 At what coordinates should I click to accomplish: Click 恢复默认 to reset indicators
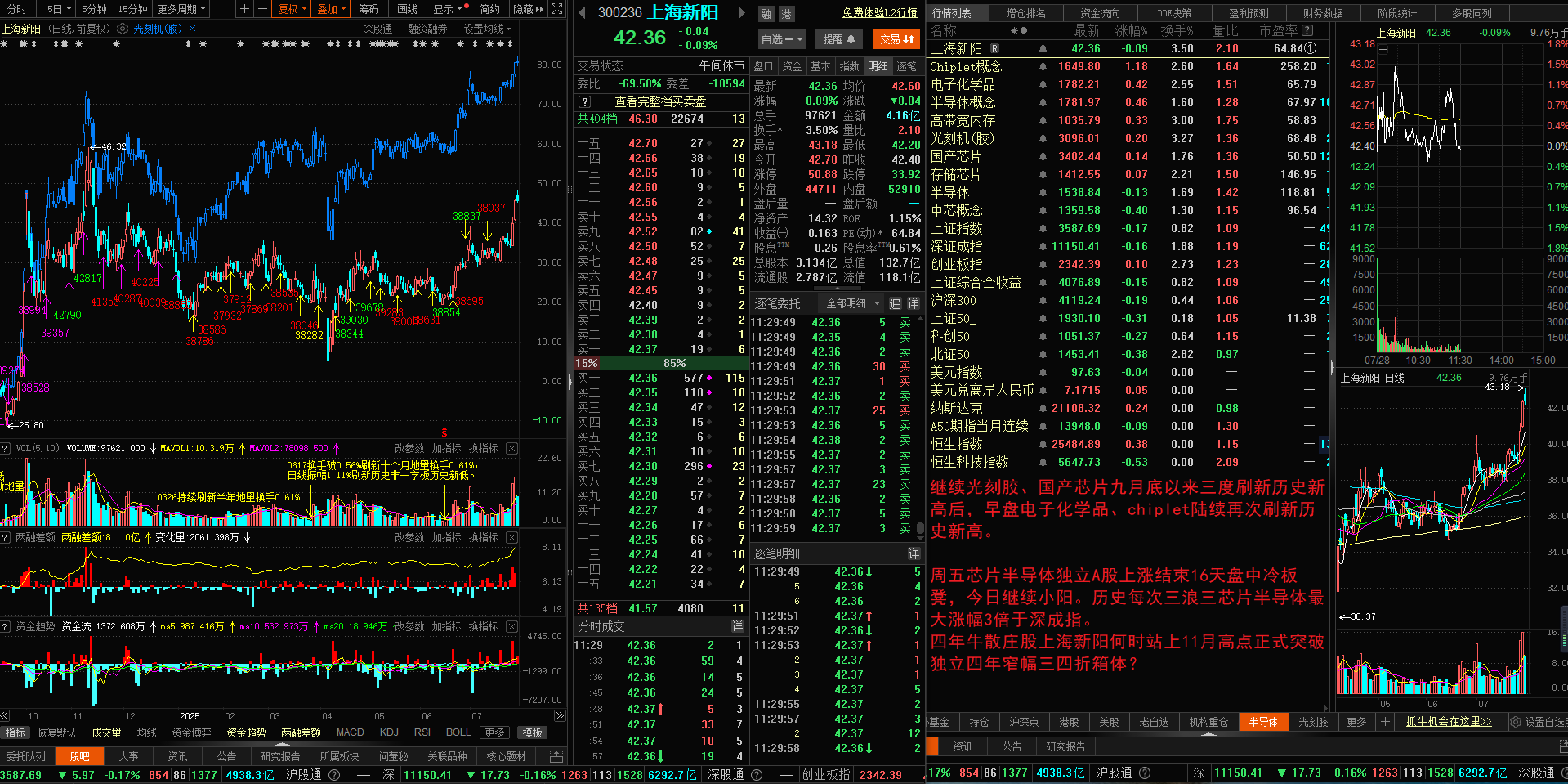tap(56, 732)
